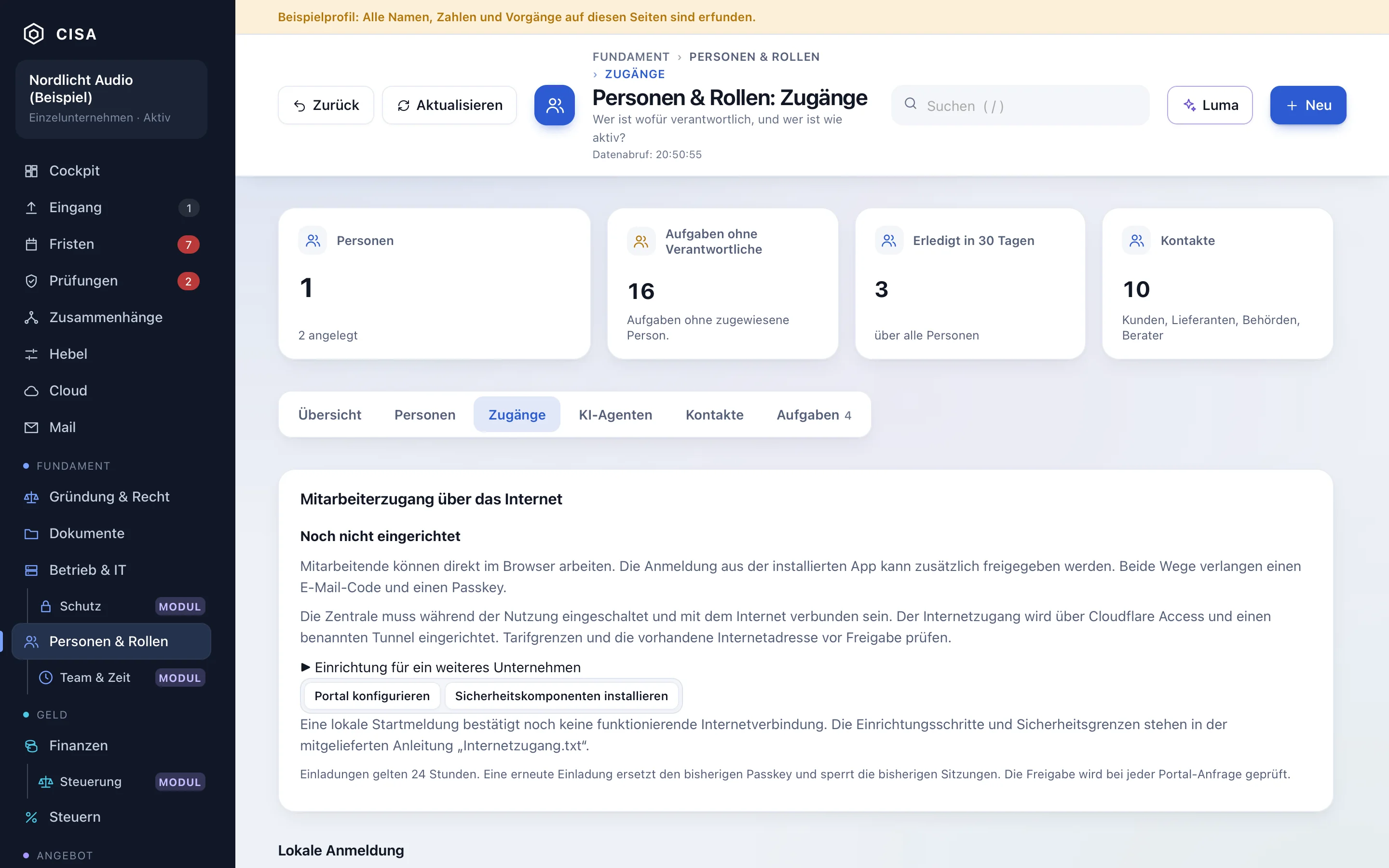1389x868 pixels.
Task: Select the Aufgaben 4 tab
Action: coord(813,415)
